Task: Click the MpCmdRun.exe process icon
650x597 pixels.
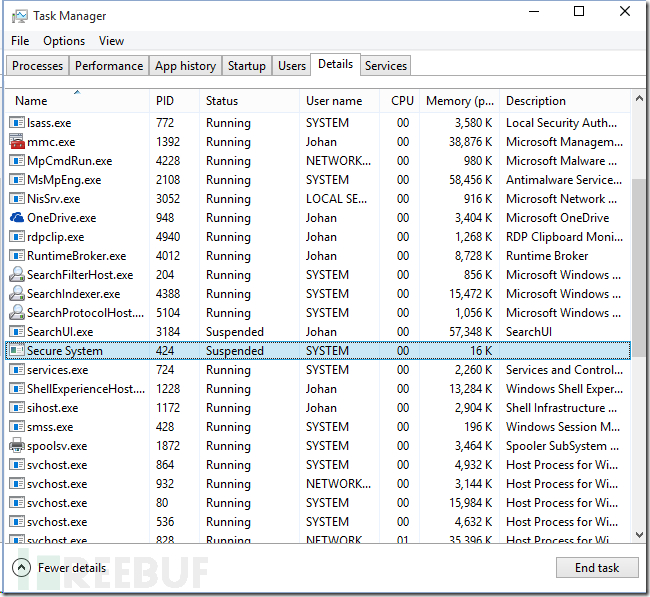Action: pos(17,160)
